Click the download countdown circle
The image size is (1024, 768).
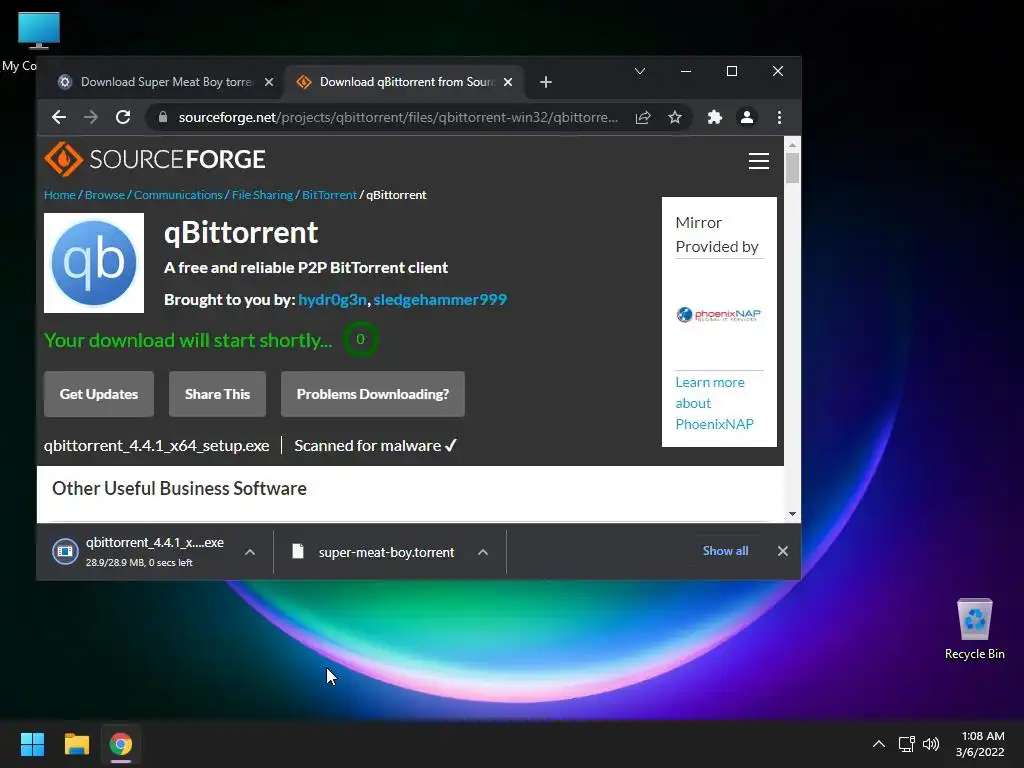tap(360, 340)
